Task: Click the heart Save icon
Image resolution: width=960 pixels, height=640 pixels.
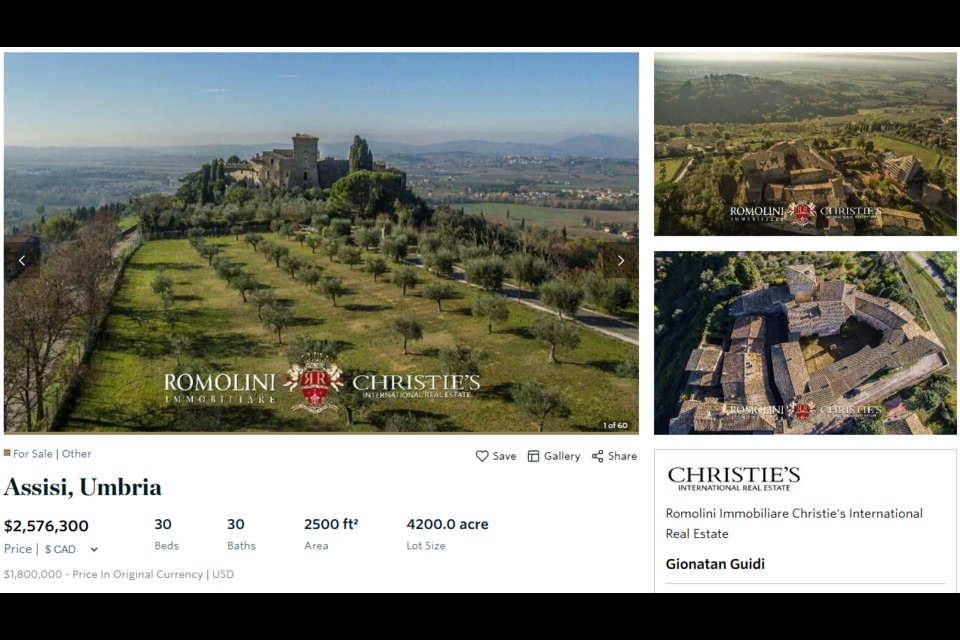Action: (x=482, y=456)
